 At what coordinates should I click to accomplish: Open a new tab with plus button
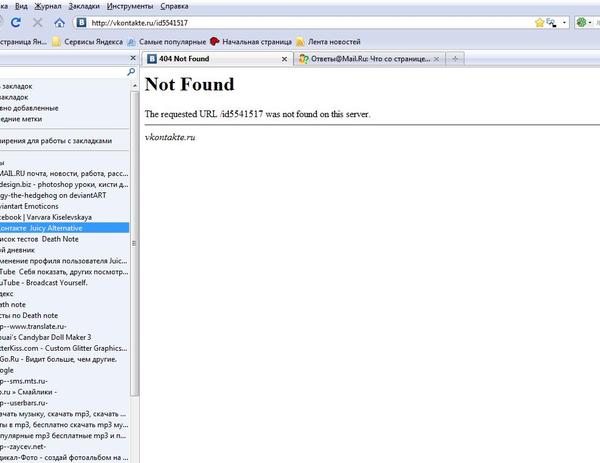pos(455,59)
